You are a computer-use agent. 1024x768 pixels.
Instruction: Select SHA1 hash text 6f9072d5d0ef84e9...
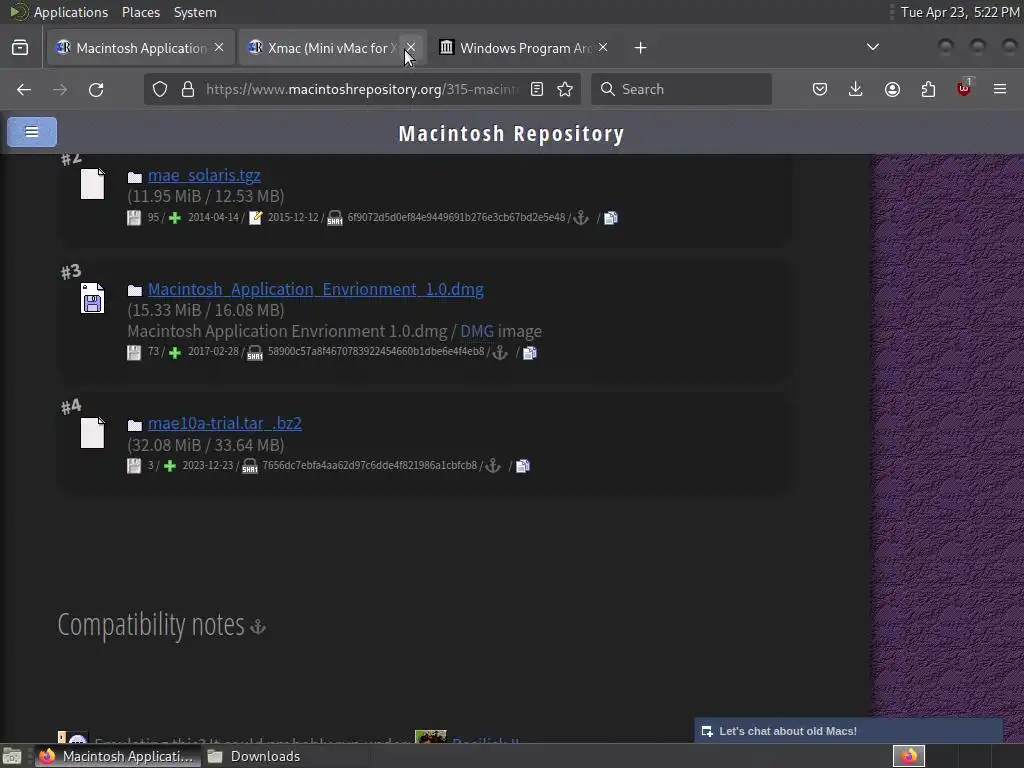click(x=456, y=217)
